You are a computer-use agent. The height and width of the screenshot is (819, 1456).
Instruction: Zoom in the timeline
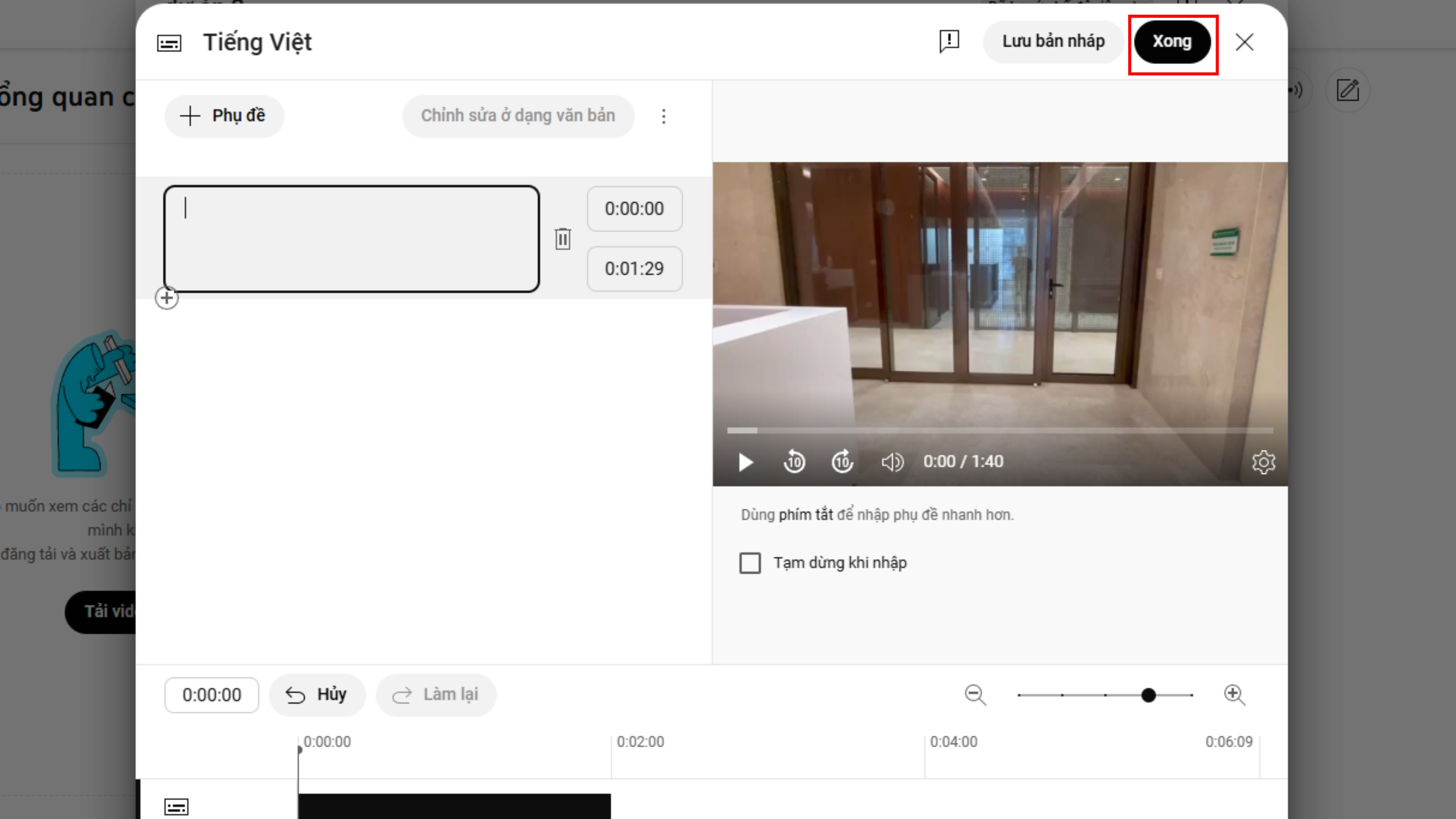click(x=1234, y=694)
